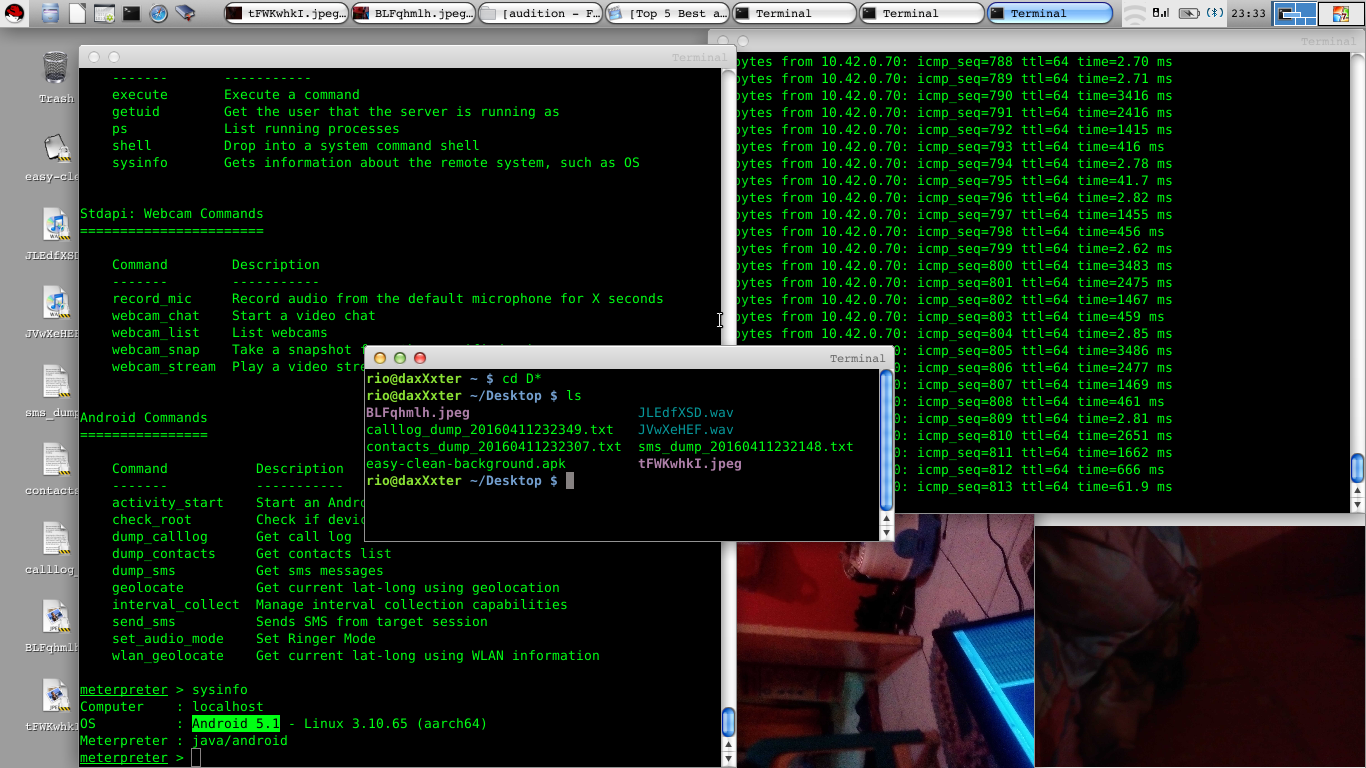Click the Bluetooth icon in the system tray
1366x768 pixels.
pyautogui.click(x=1215, y=12)
